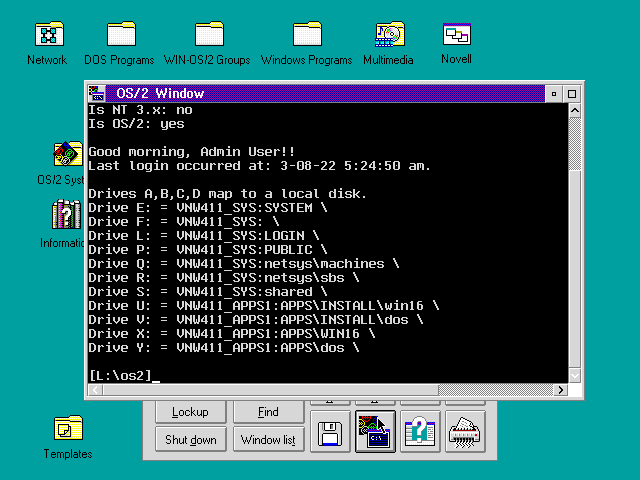
Task: Click the Drive Q: netsys\machines line
Action: pyautogui.click(x=244, y=264)
